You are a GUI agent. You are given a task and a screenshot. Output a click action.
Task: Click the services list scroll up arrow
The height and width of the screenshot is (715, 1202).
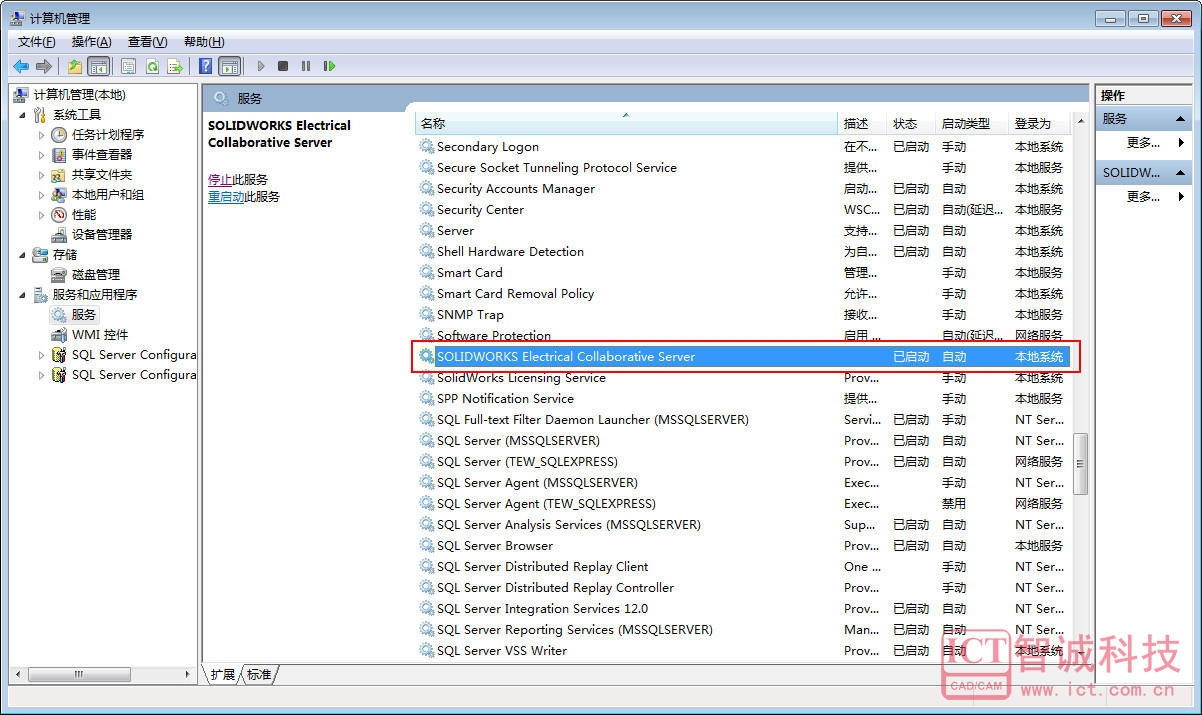(1079, 123)
